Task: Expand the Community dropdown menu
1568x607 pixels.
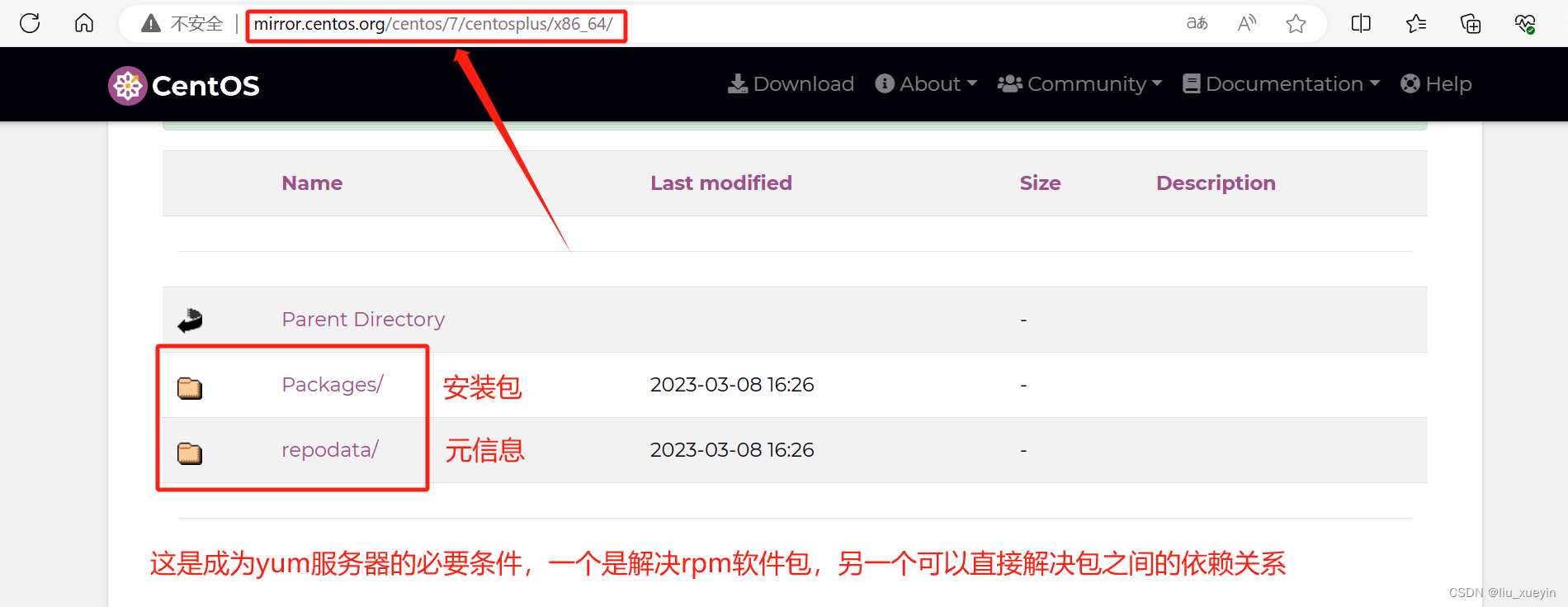Action: (x=1079, y=83)
